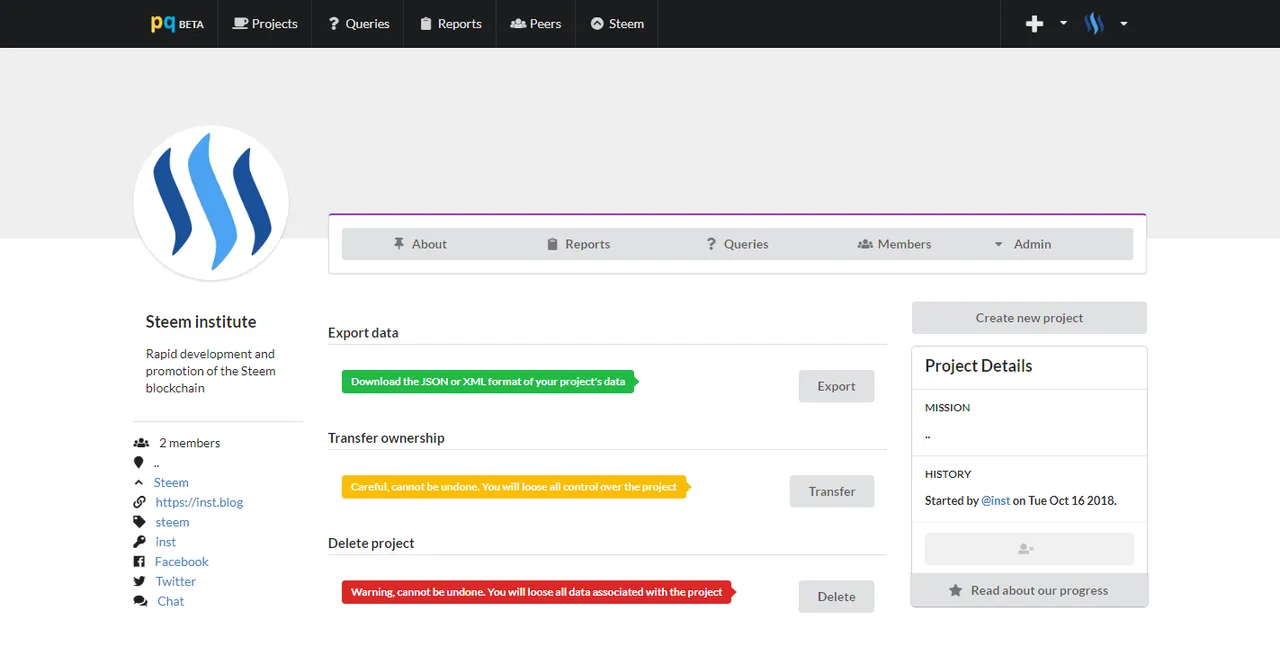Open the Twitter link

tap(176, 581)
